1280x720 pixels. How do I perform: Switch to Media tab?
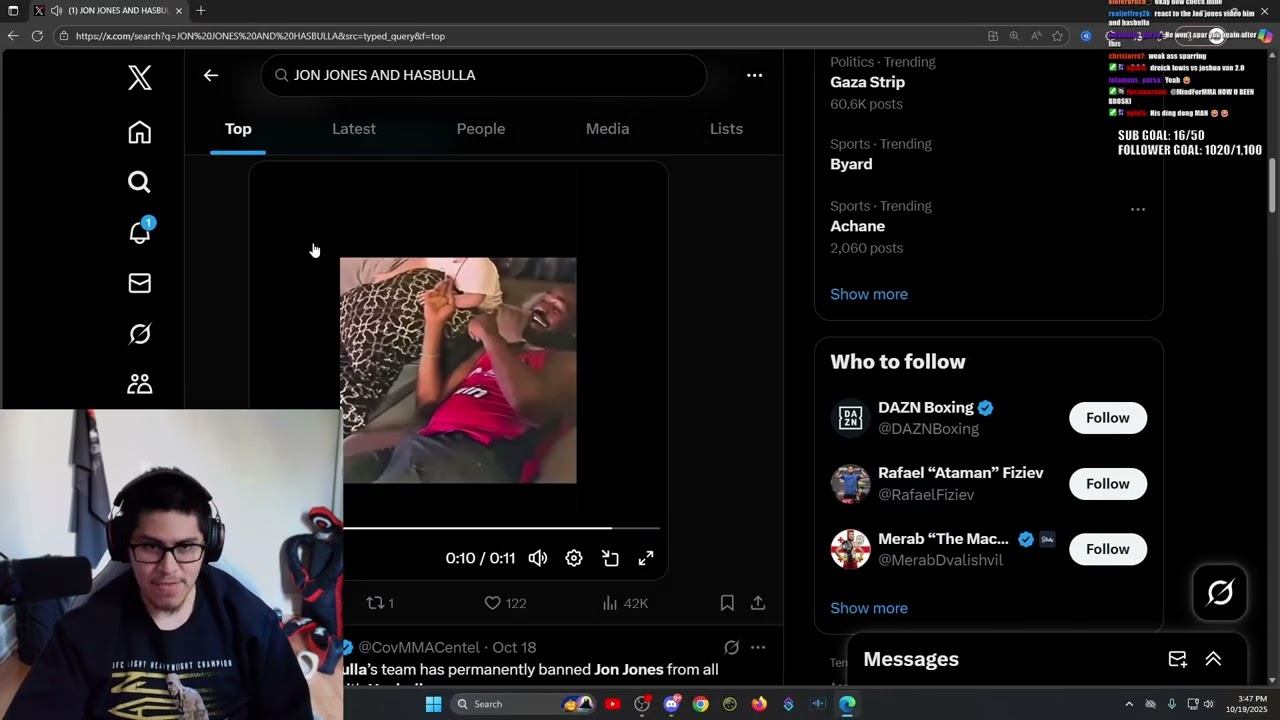607,129
